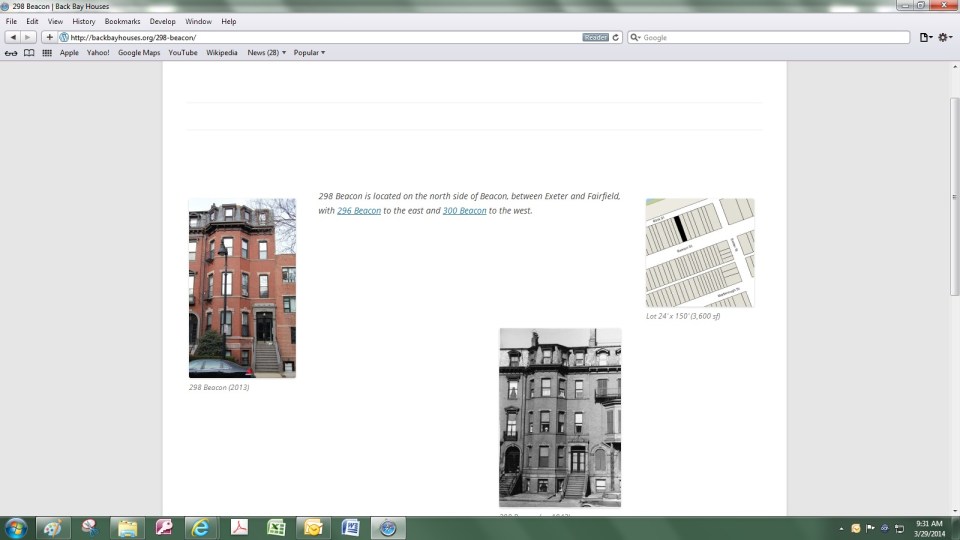Open the History menu
Screen dimensions: 960x540
click(x=84, y=21)
